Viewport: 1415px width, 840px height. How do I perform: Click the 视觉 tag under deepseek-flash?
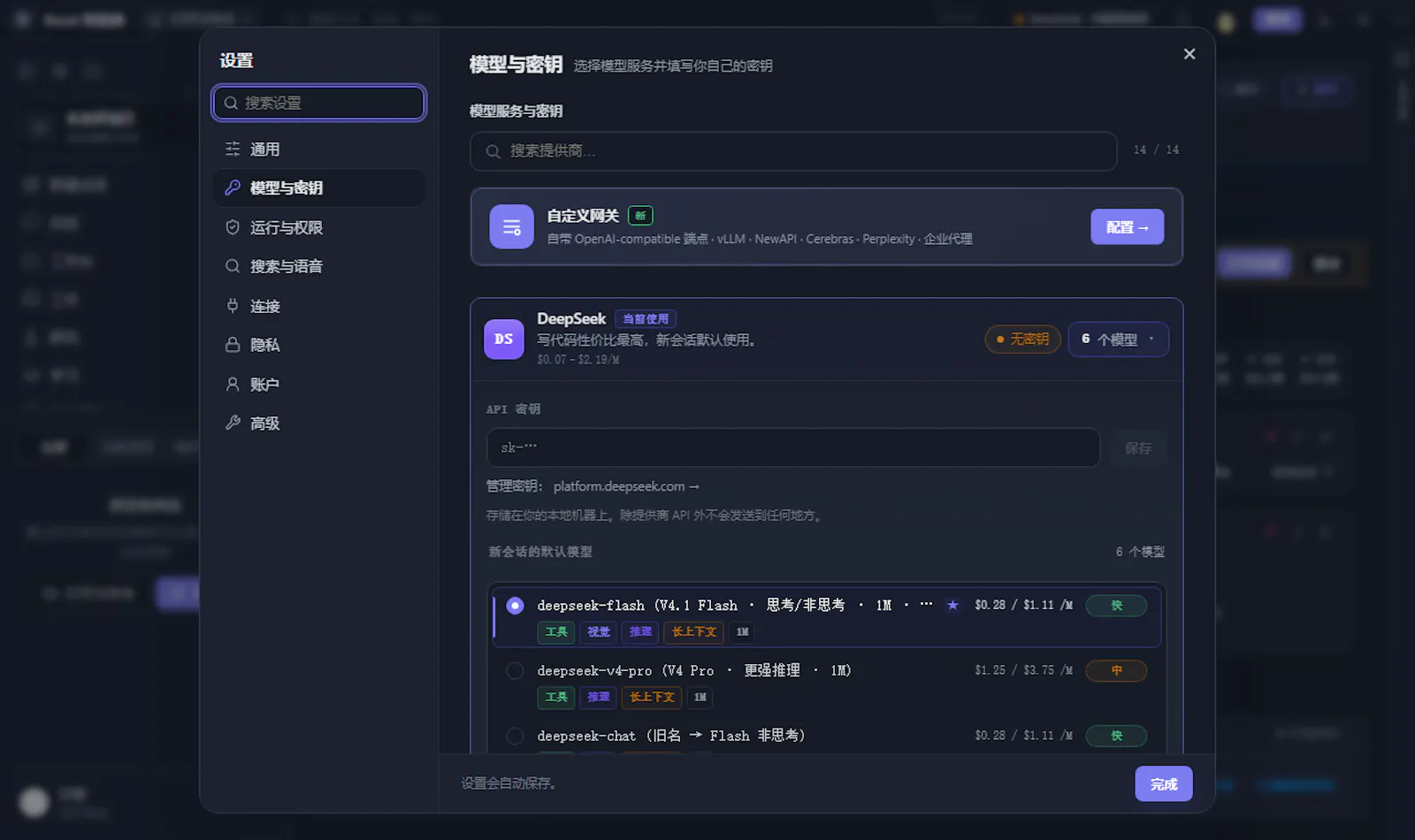[599, 632]
